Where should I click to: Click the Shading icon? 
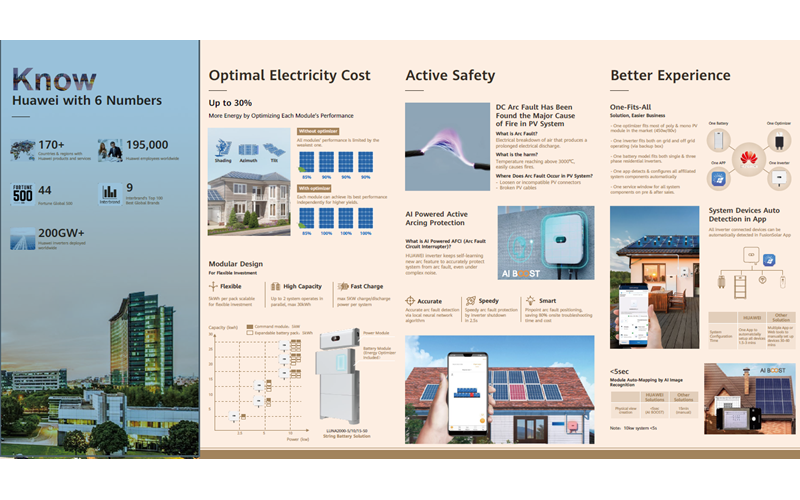223,148
